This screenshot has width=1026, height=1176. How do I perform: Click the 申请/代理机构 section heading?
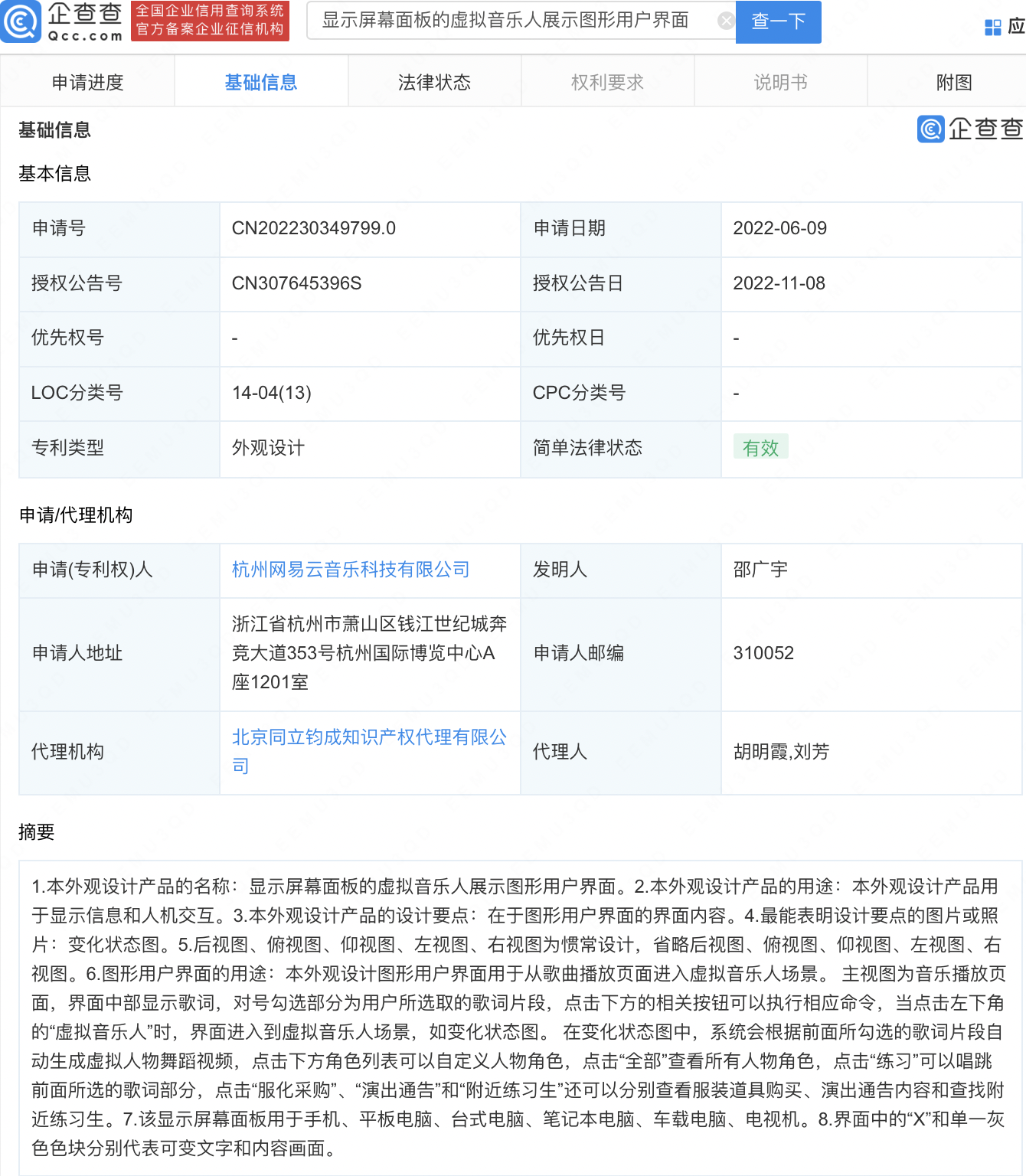[x=75, y=515]
